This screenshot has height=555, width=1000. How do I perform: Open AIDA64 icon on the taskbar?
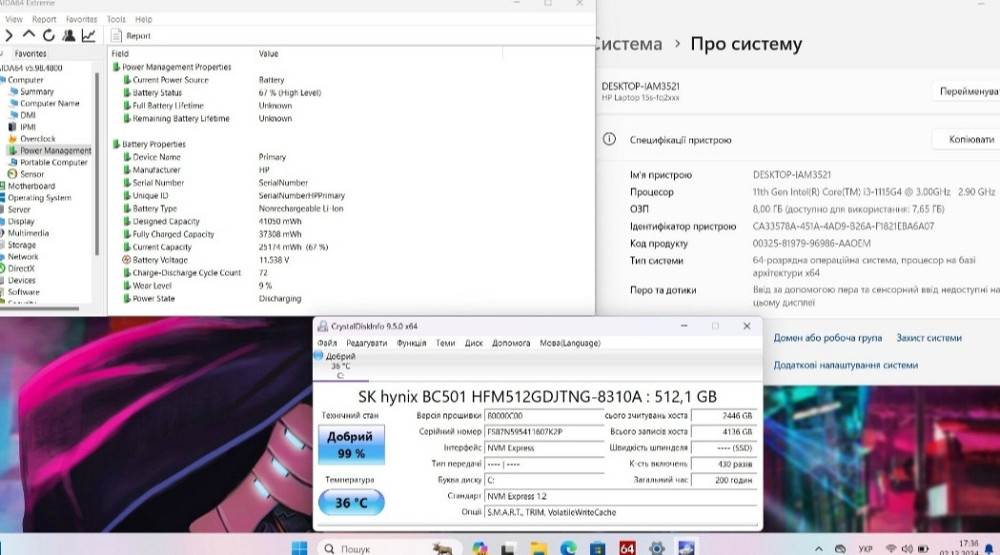click(628, 548)
